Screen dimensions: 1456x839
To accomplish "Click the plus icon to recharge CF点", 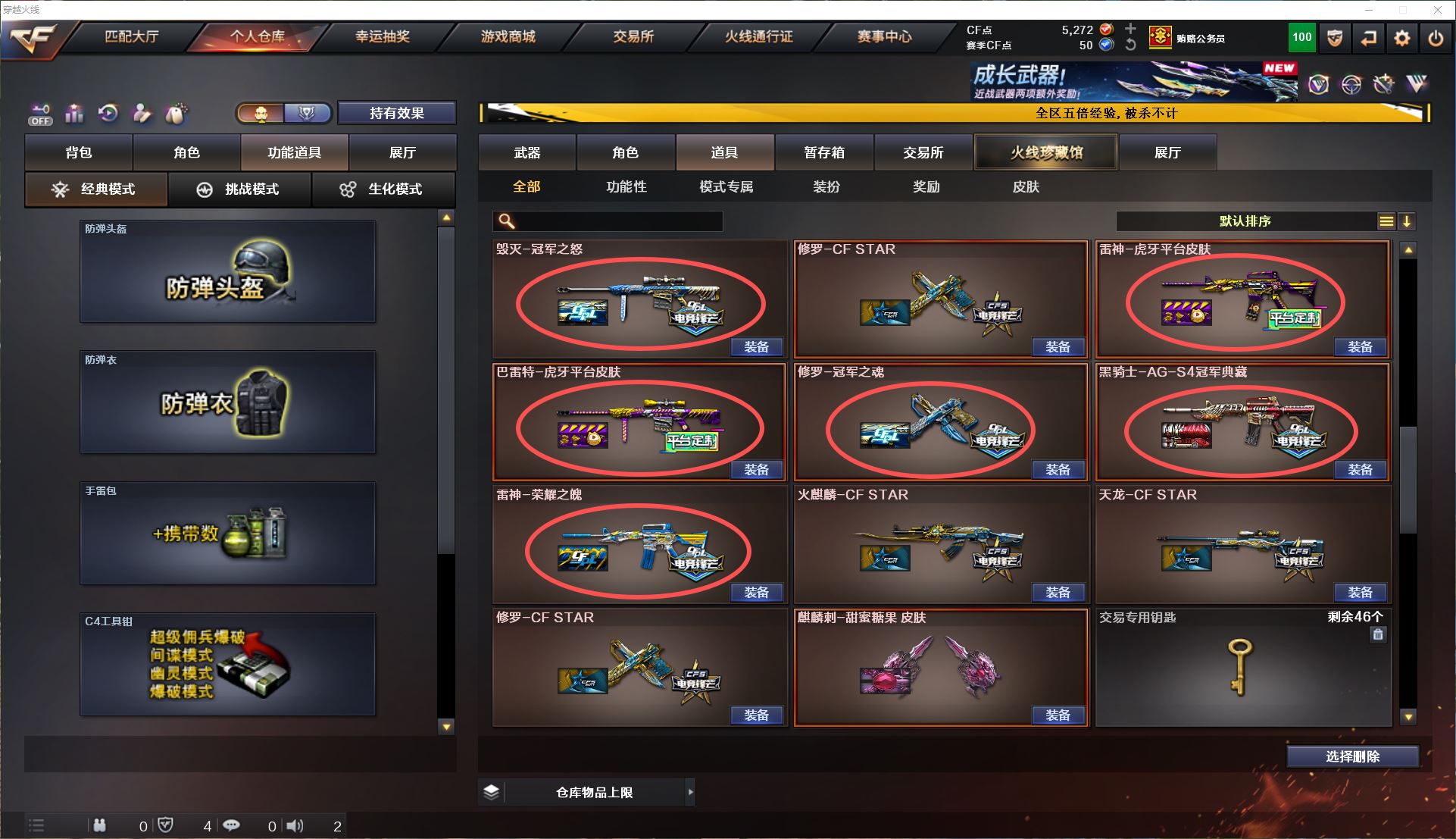I will [x=1130, y=29].
